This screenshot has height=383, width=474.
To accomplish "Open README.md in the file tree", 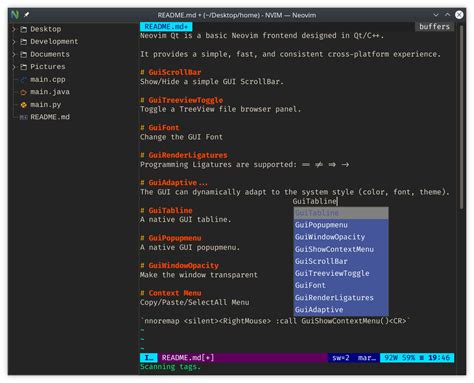I will [50, 117].
